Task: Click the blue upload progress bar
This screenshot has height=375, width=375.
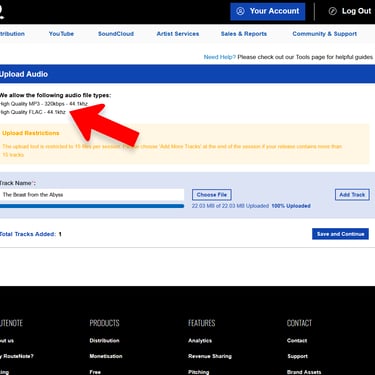Action: [x=92, y=206]
